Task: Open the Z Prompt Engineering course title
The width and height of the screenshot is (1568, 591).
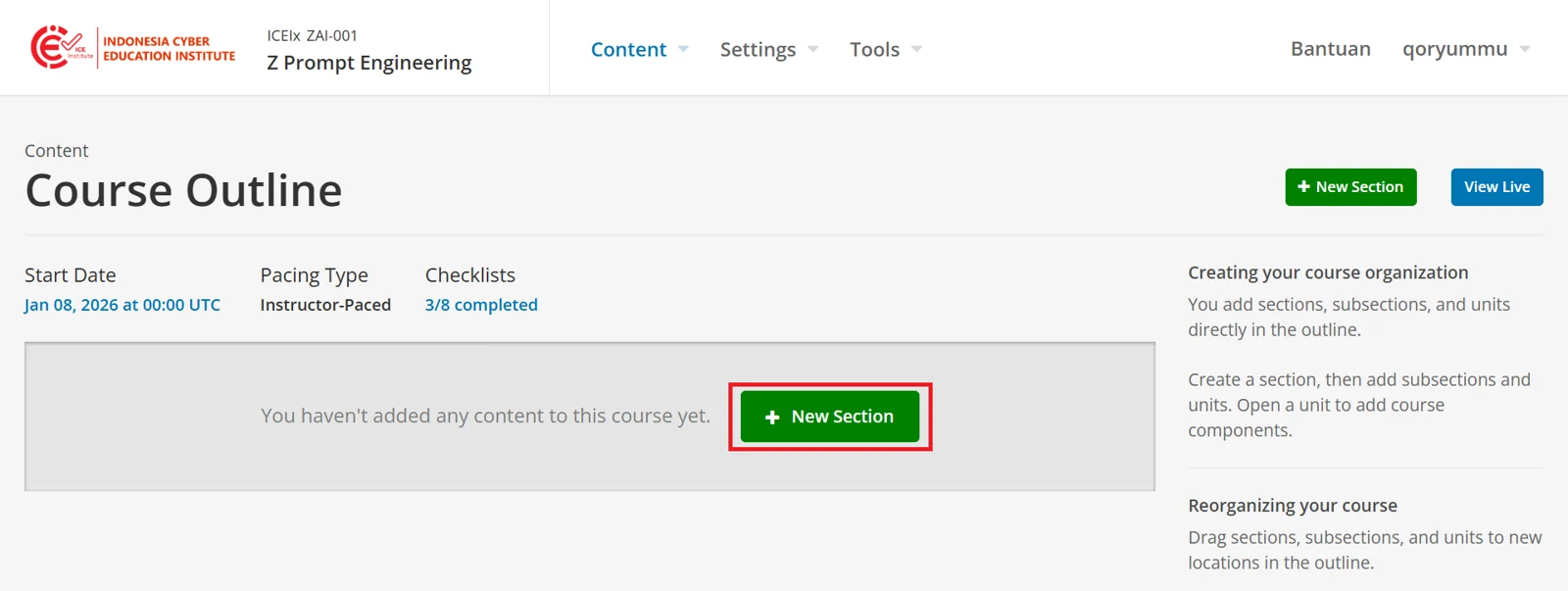Action: [x=369, y=63]
